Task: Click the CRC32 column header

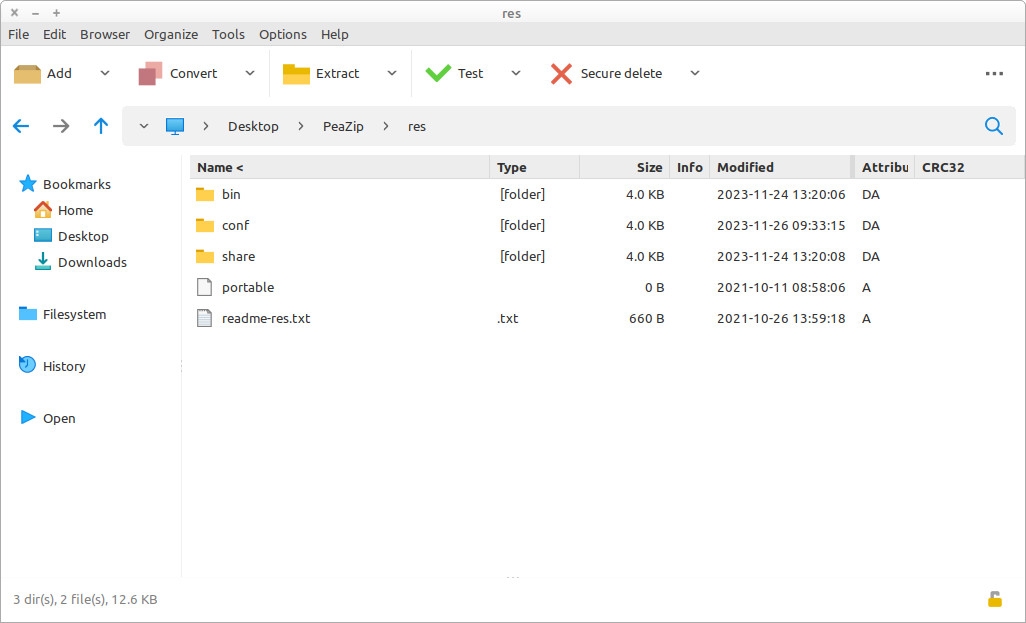Action: (x=970, y=168)
